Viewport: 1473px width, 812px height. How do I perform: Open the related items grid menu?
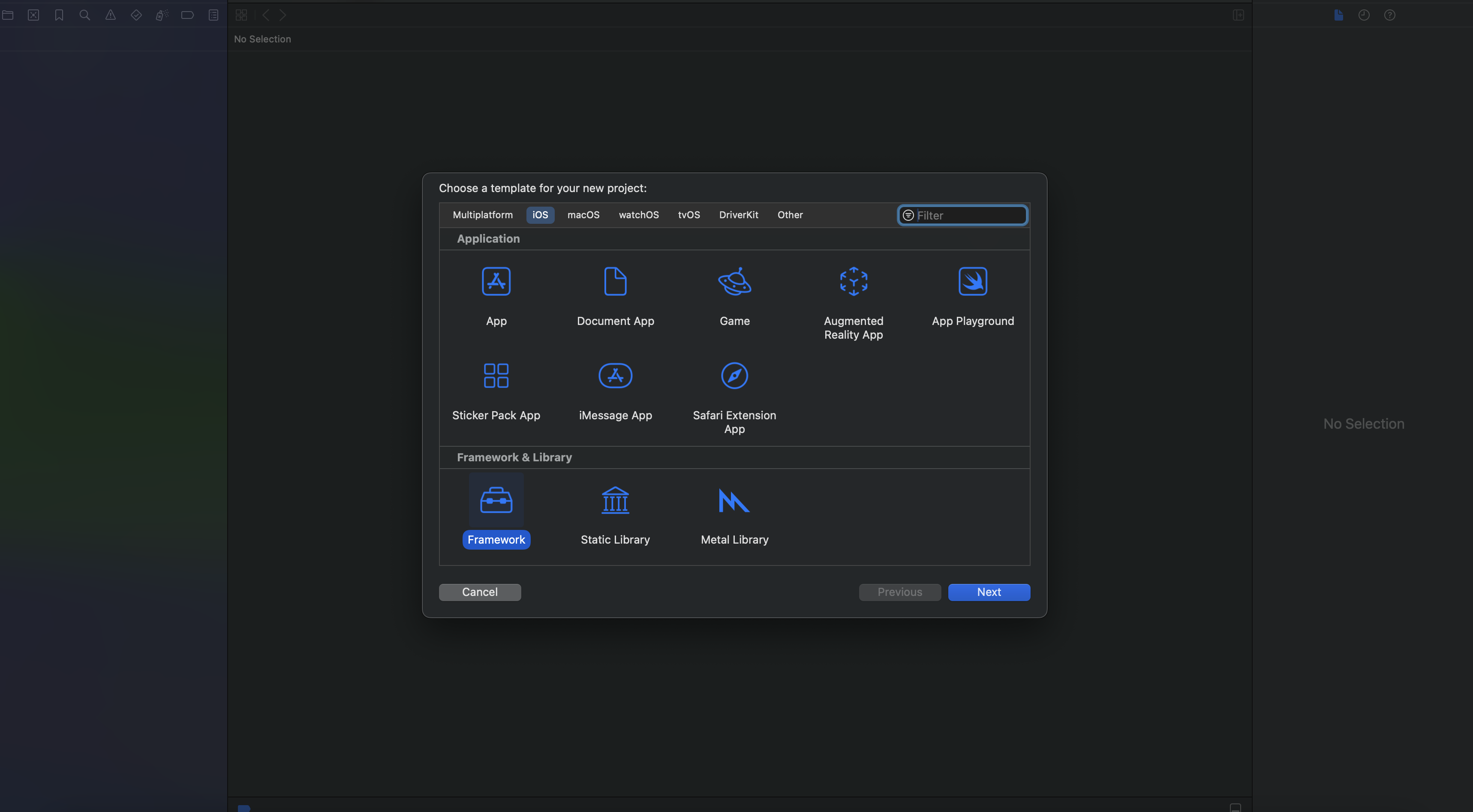pos(241,15)
